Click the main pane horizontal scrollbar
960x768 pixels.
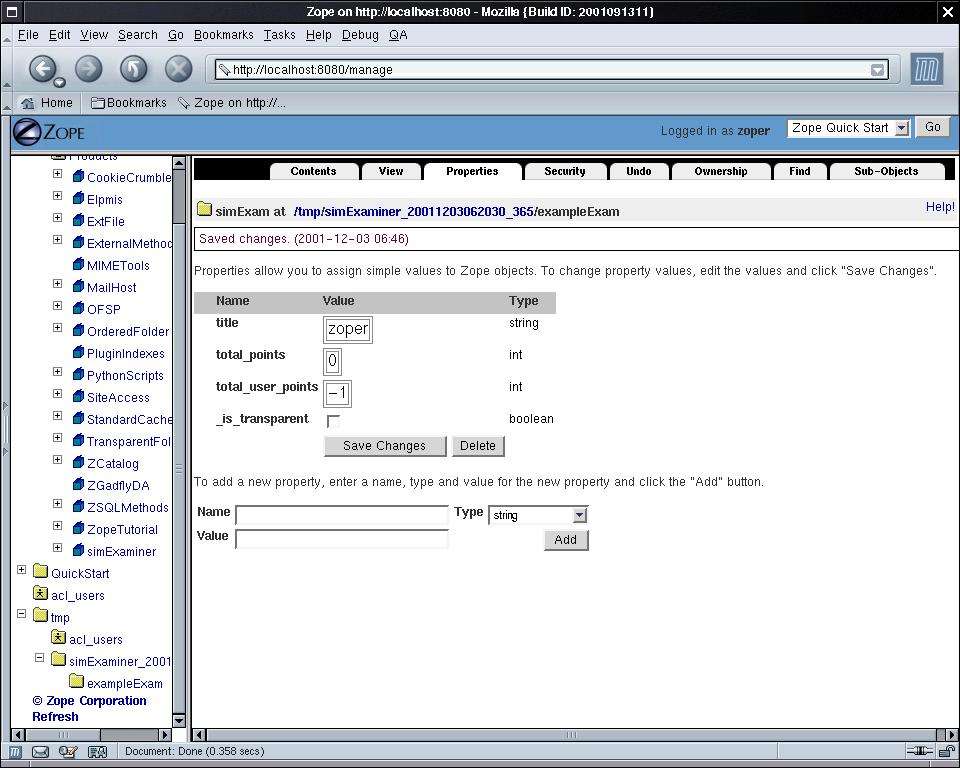(x=571, y=734)
